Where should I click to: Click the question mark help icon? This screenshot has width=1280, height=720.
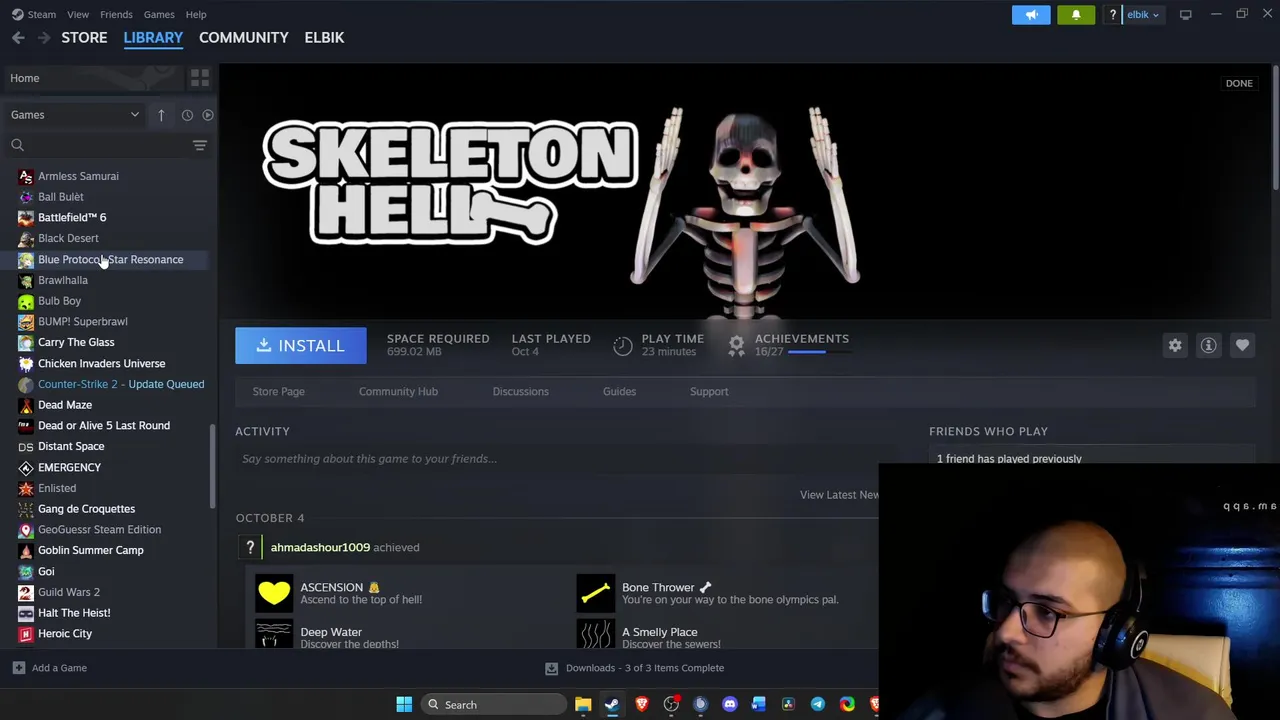[x=1112, y=15]
